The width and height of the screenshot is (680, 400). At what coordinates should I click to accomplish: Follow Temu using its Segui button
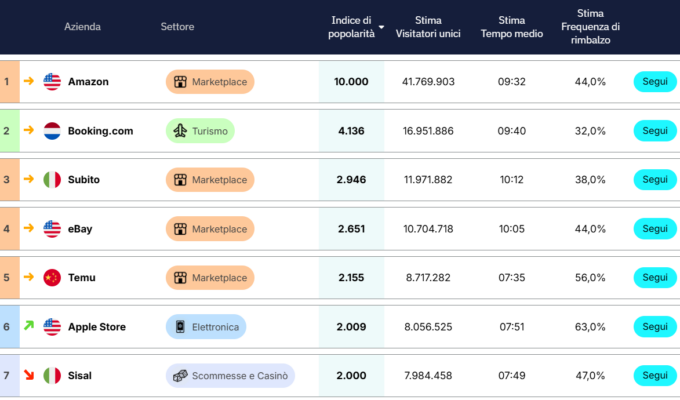pos(655,278)
